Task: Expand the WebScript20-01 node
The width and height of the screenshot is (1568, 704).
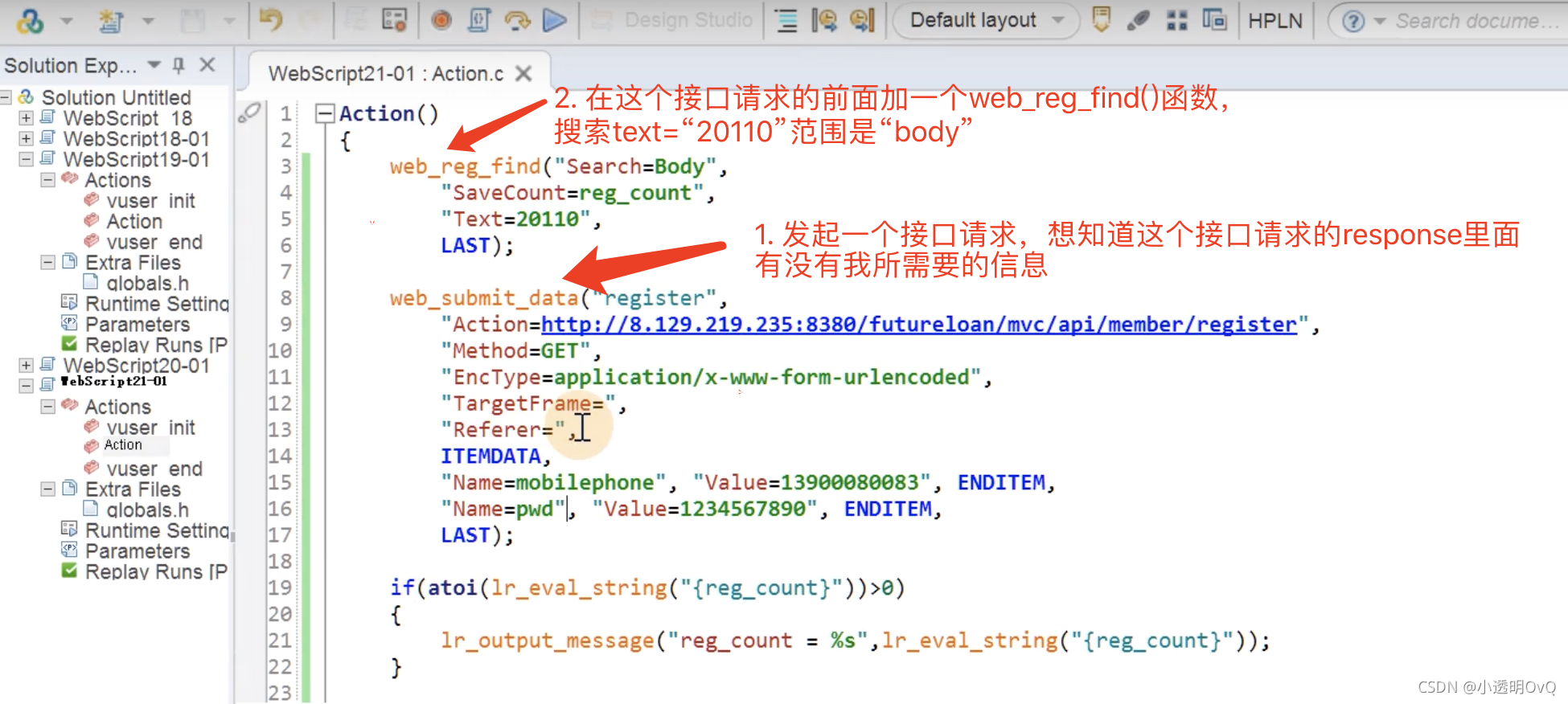Action: (x=26, y=366)
